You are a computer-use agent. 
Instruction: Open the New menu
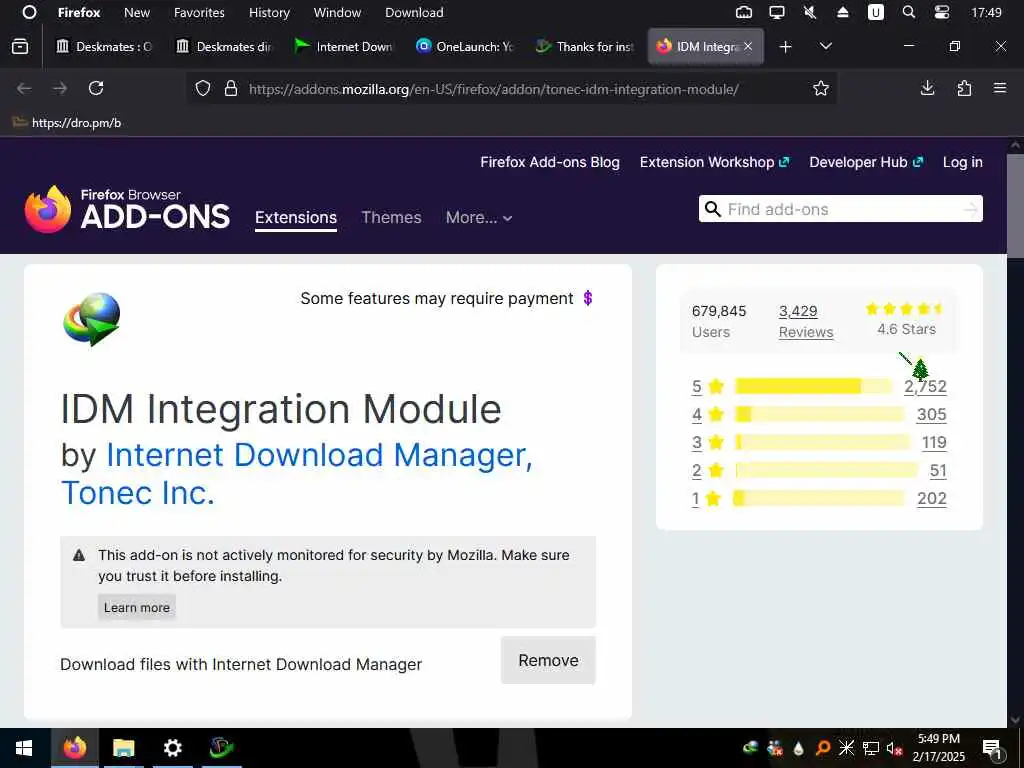pyautogui.click(x=137, y=12)
